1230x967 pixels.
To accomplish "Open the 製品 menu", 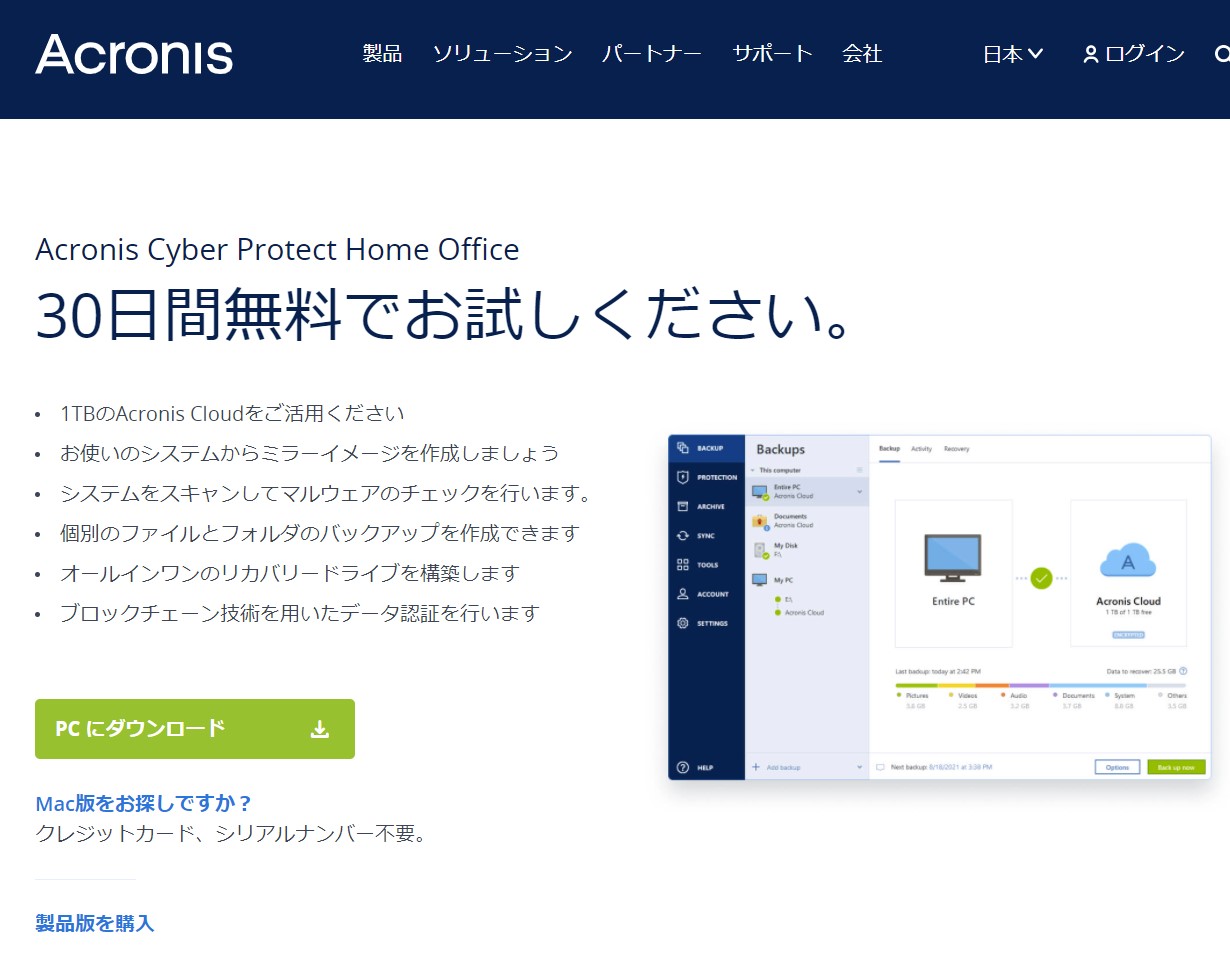I will coord(382,54).
